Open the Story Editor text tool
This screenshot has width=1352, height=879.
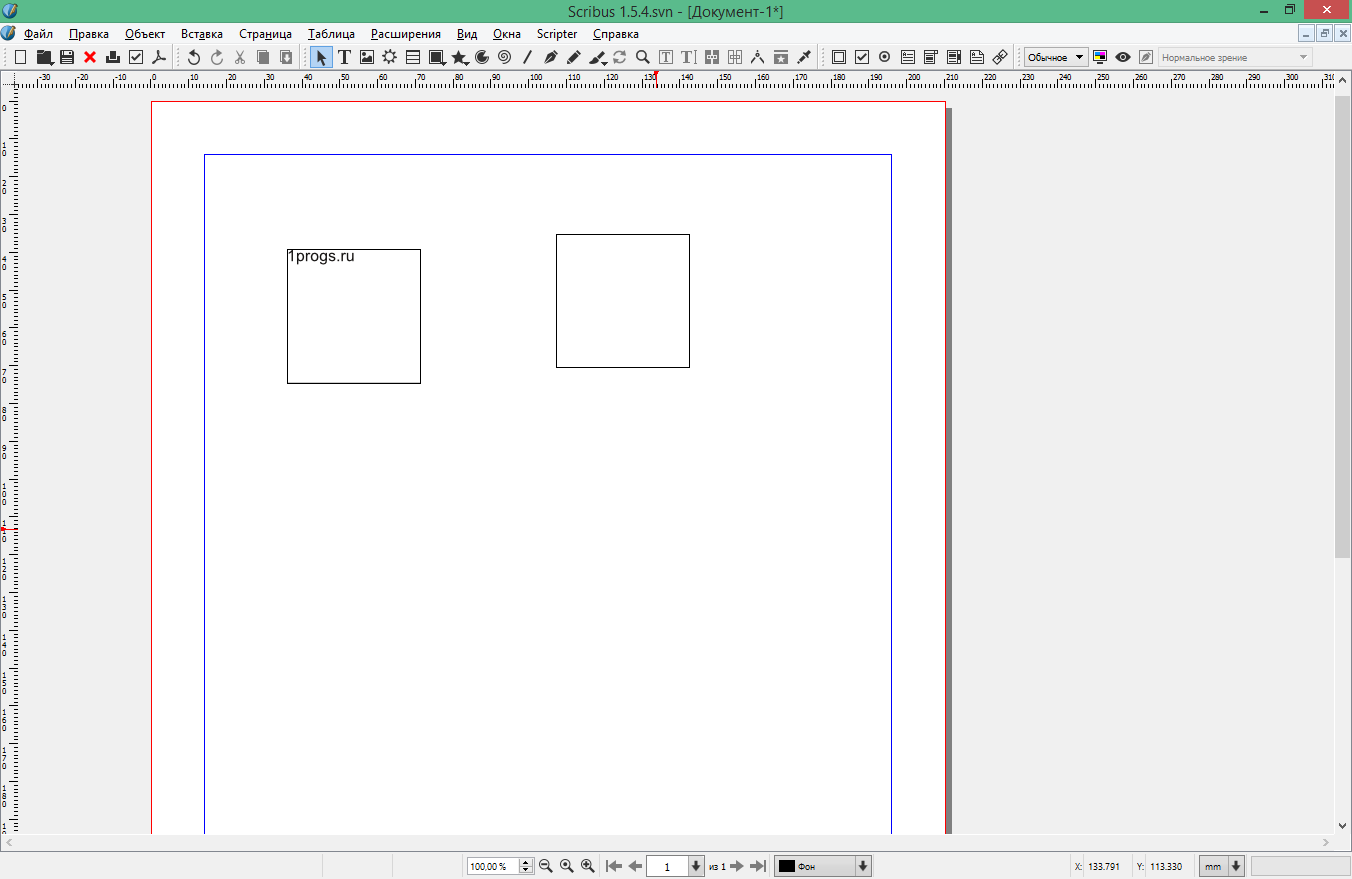tap(688, 57)
